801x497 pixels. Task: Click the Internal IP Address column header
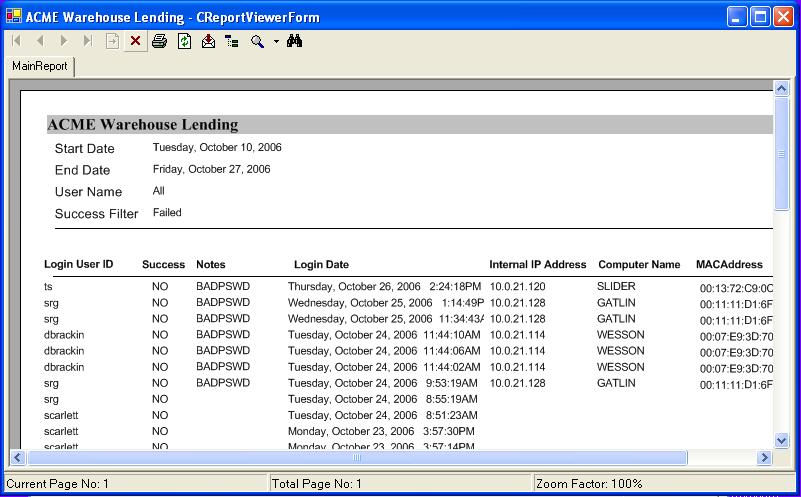[537, 265]
